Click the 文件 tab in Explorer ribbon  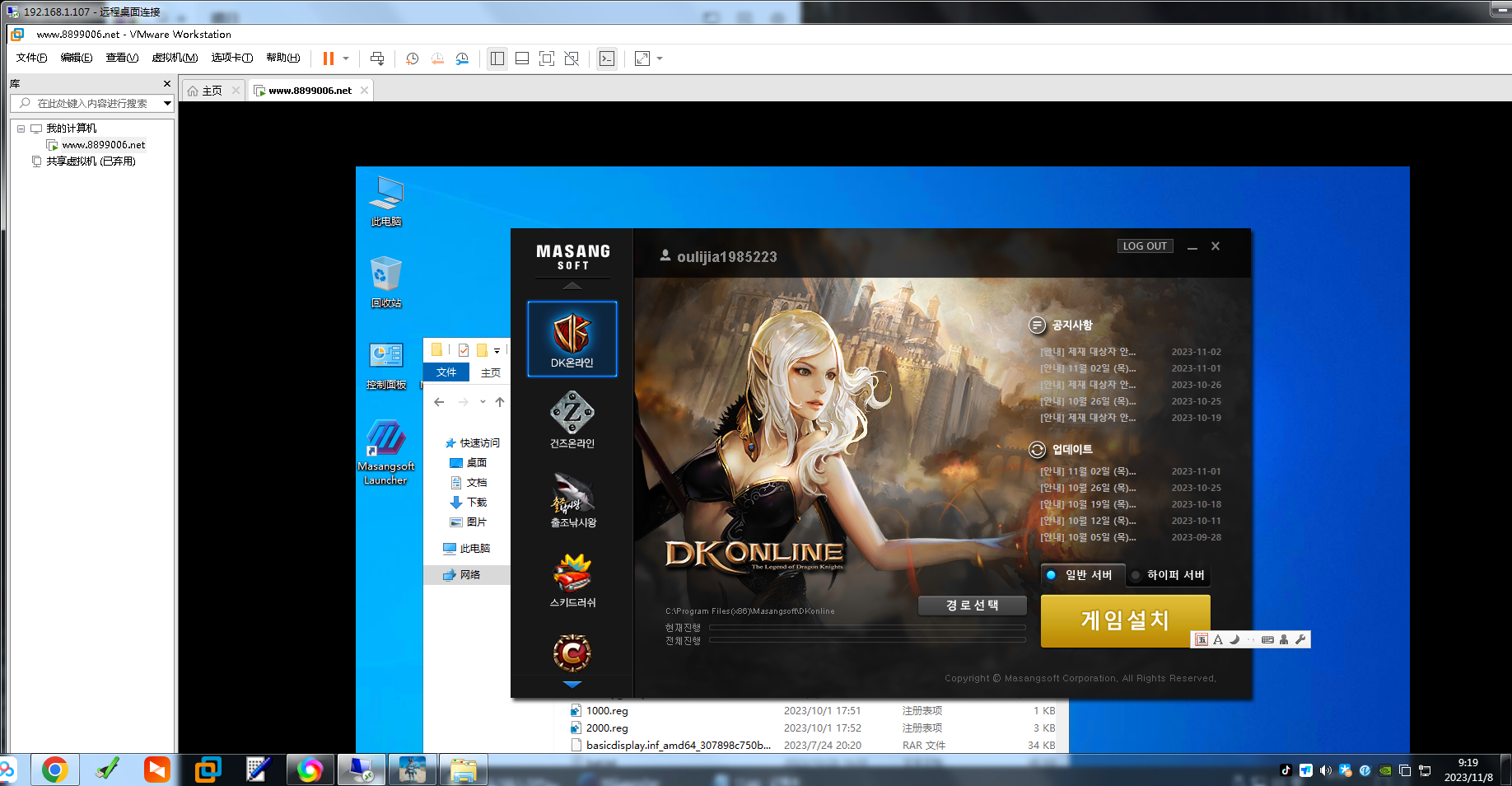tap(446, 372)
